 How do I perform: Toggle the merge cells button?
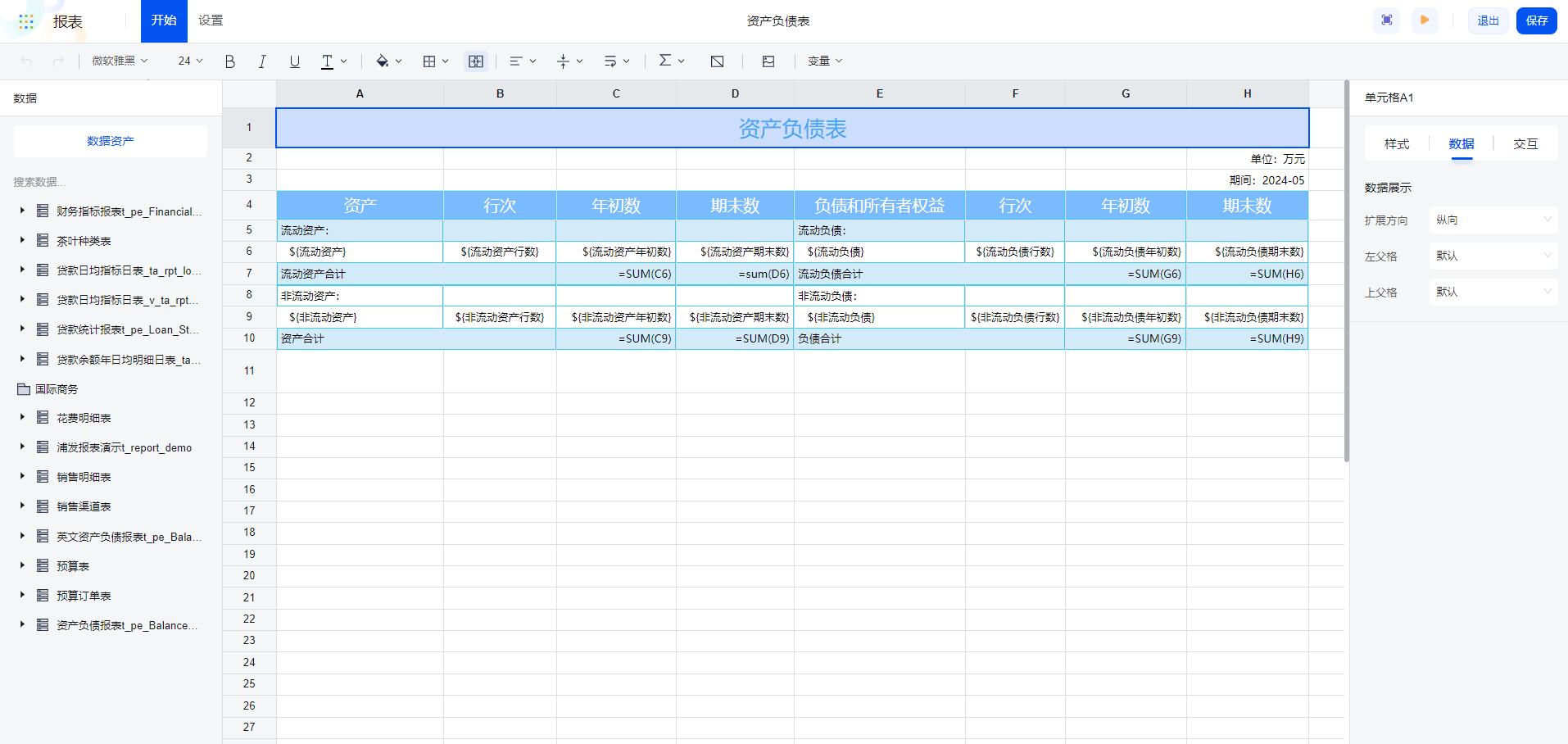476,61
